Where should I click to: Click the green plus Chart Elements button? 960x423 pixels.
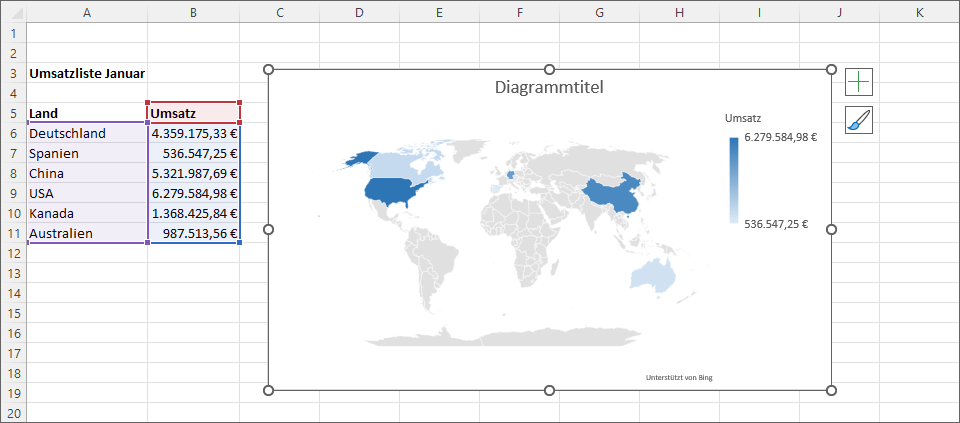pos(858,82)
